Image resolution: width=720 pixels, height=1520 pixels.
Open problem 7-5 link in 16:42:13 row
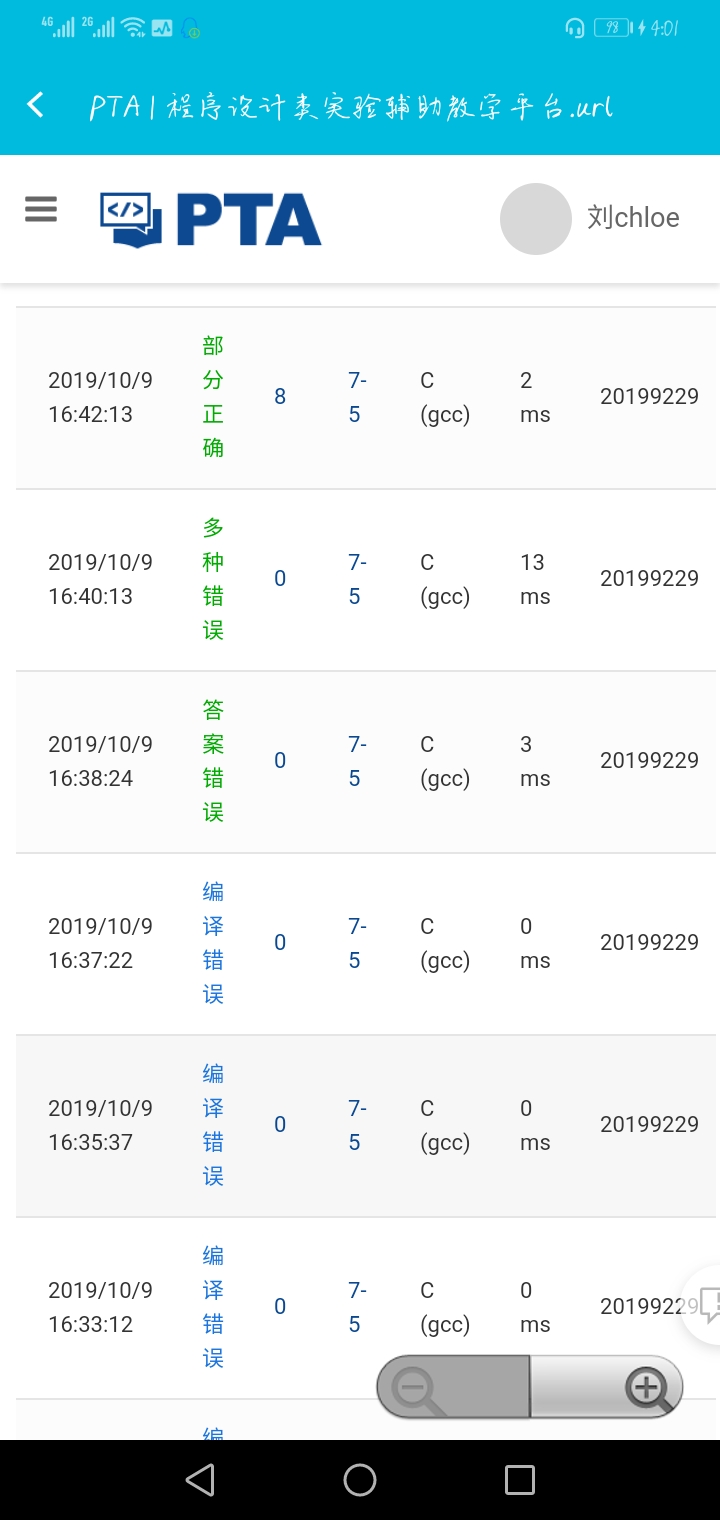[x=356, y=397]
